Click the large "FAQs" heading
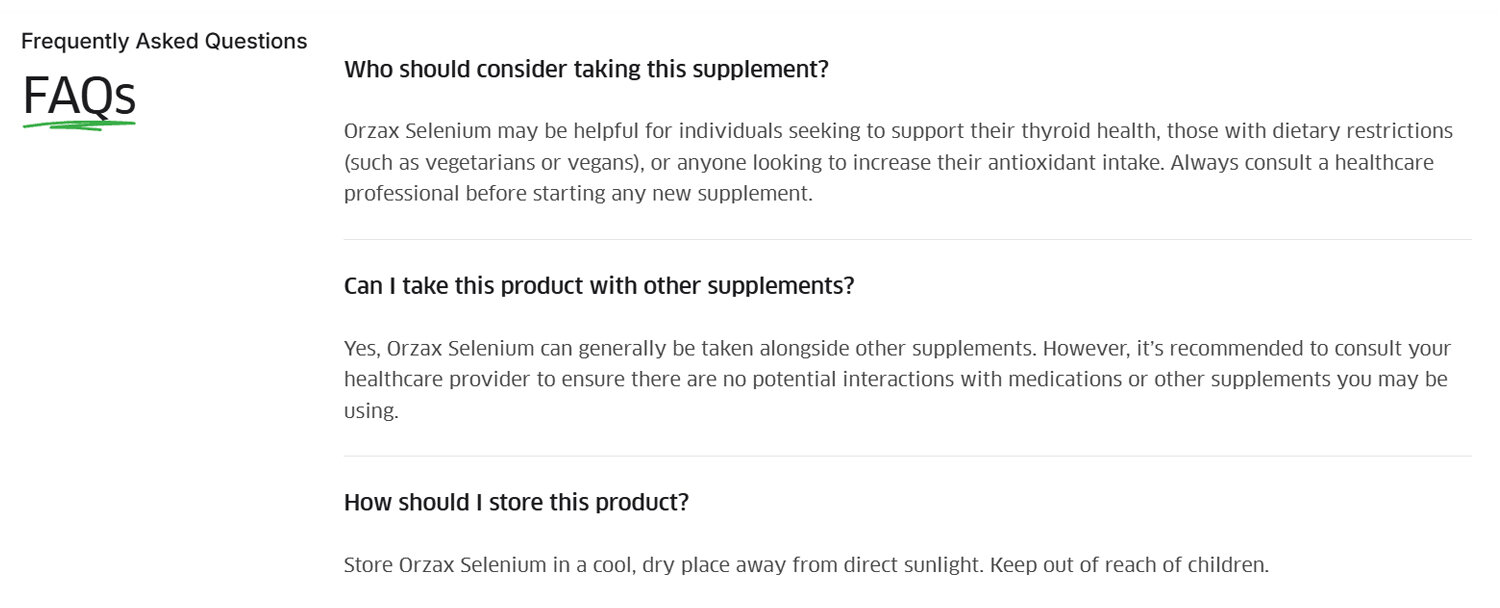Viewport: 1500px width, 608px height. tap(79, 96)
